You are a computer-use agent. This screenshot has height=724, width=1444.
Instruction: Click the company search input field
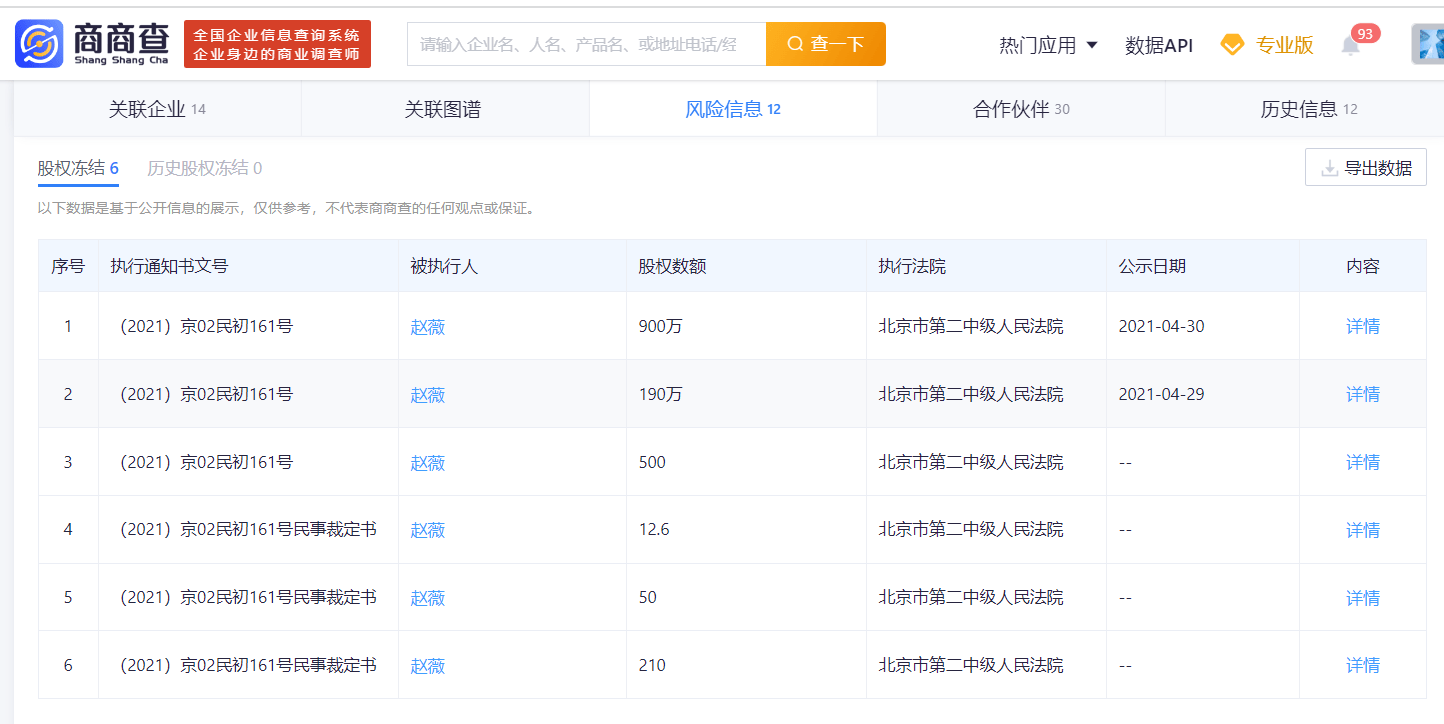(585, 43)
